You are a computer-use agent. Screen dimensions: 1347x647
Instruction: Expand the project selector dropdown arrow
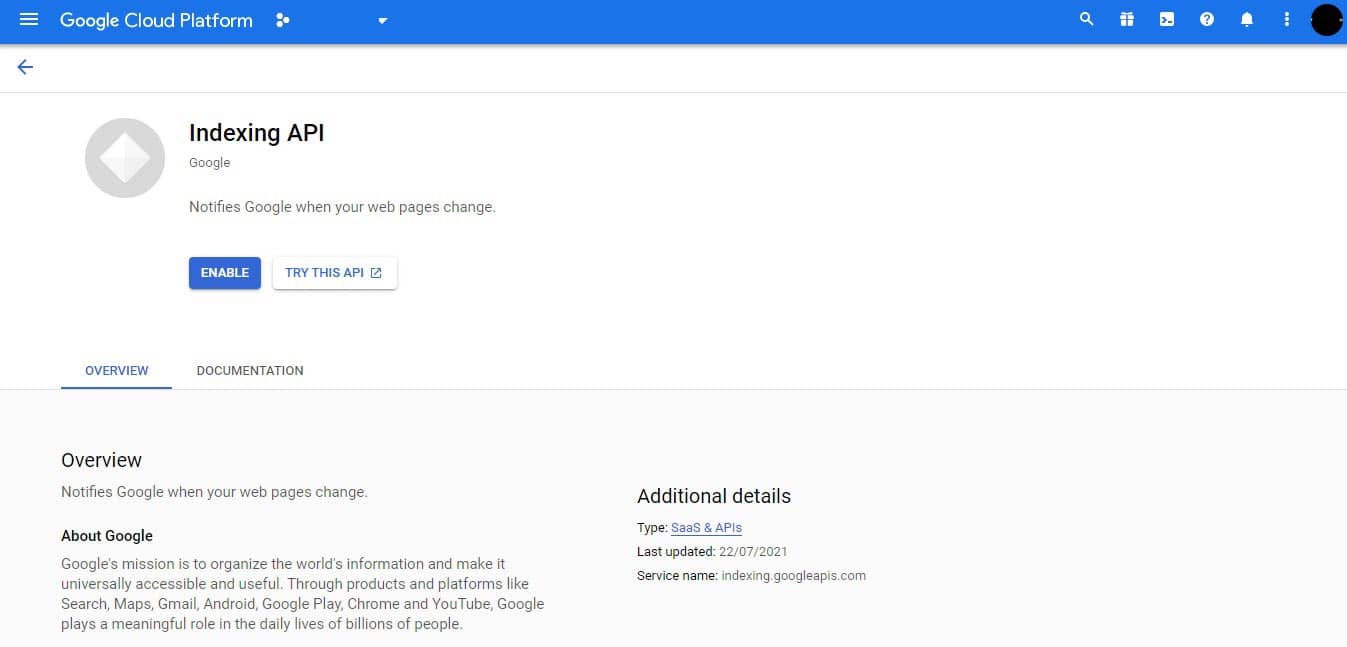click(x=382, y=21)
